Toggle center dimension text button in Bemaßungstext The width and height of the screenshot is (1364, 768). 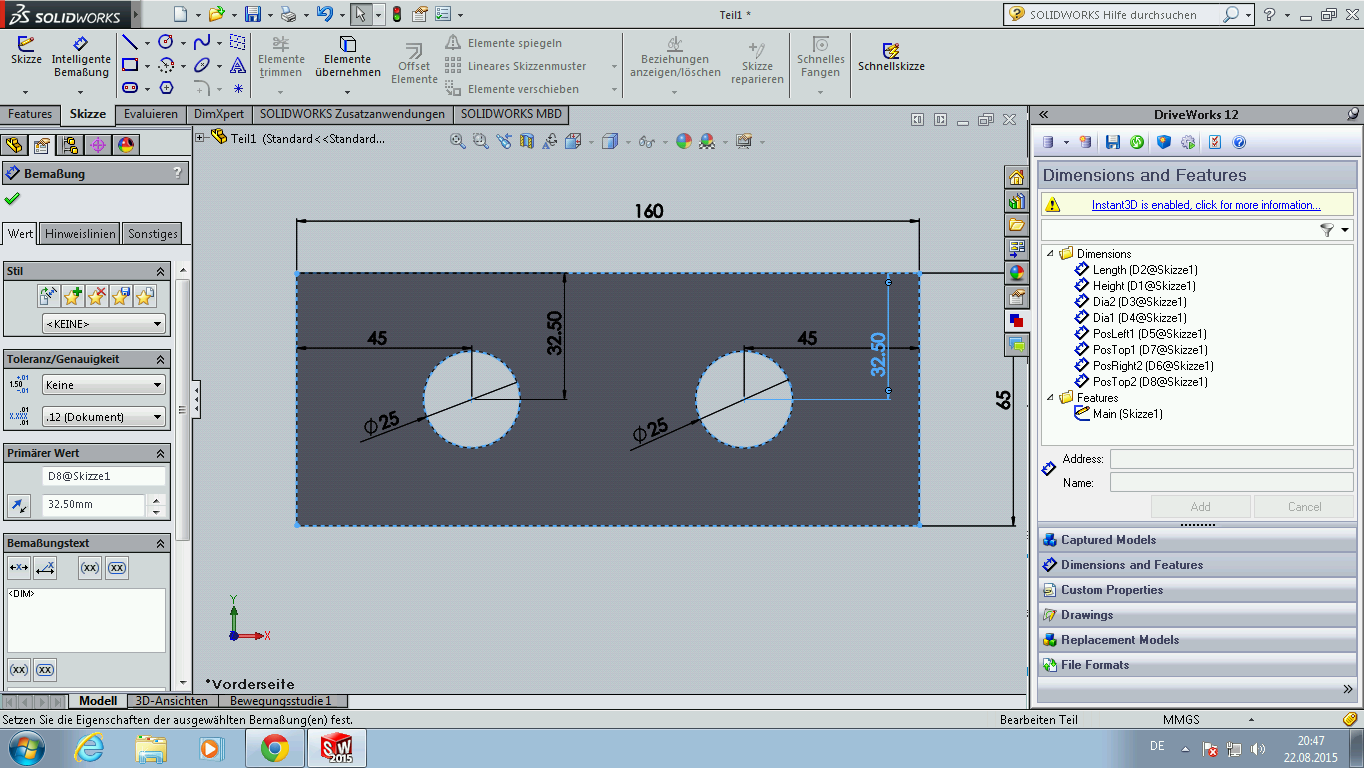[x=18, y=568]
